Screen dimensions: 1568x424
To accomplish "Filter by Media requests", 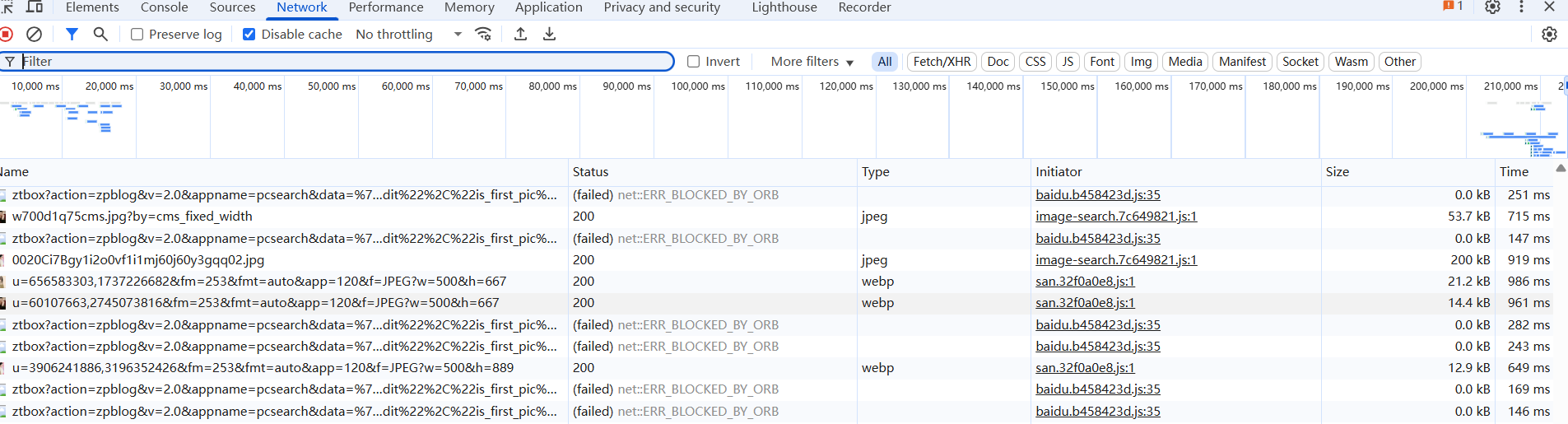I will click(1185, 62).
